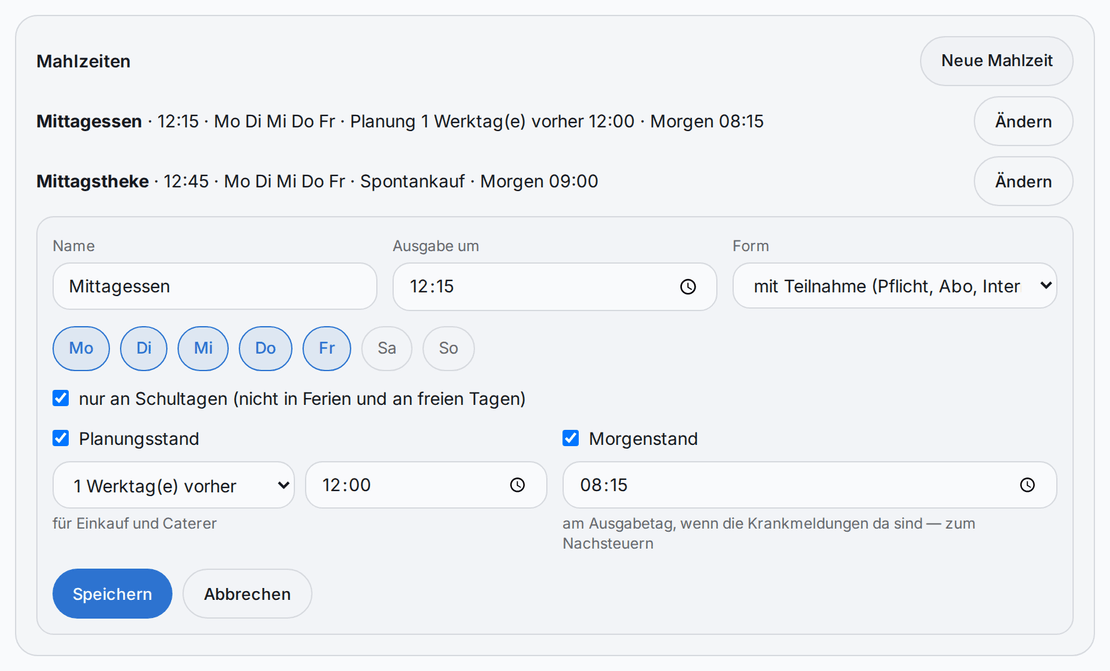Save the meal with Speichern
This screenshot has height=671, width=1110.
(x=113, y=594)
